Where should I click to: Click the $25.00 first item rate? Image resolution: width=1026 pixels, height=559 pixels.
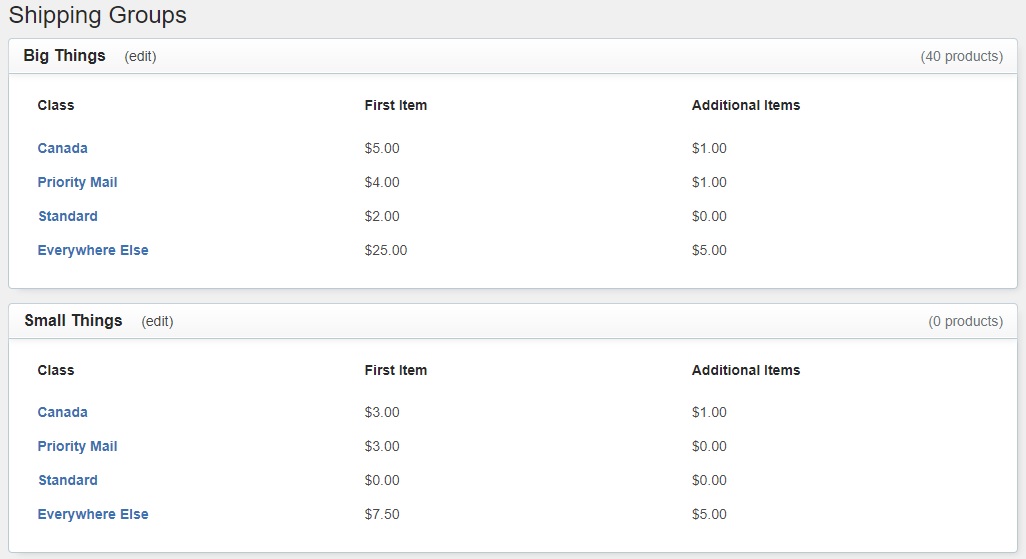(x=385, y=250)
